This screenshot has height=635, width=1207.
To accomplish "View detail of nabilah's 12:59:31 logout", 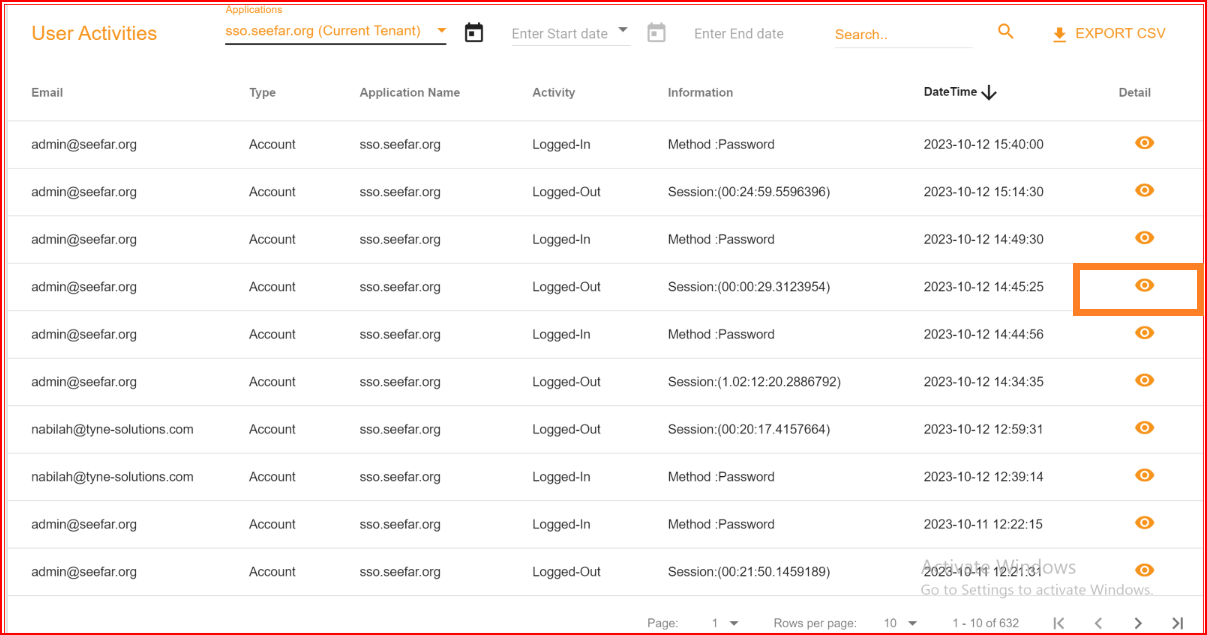I will 1144,428.
